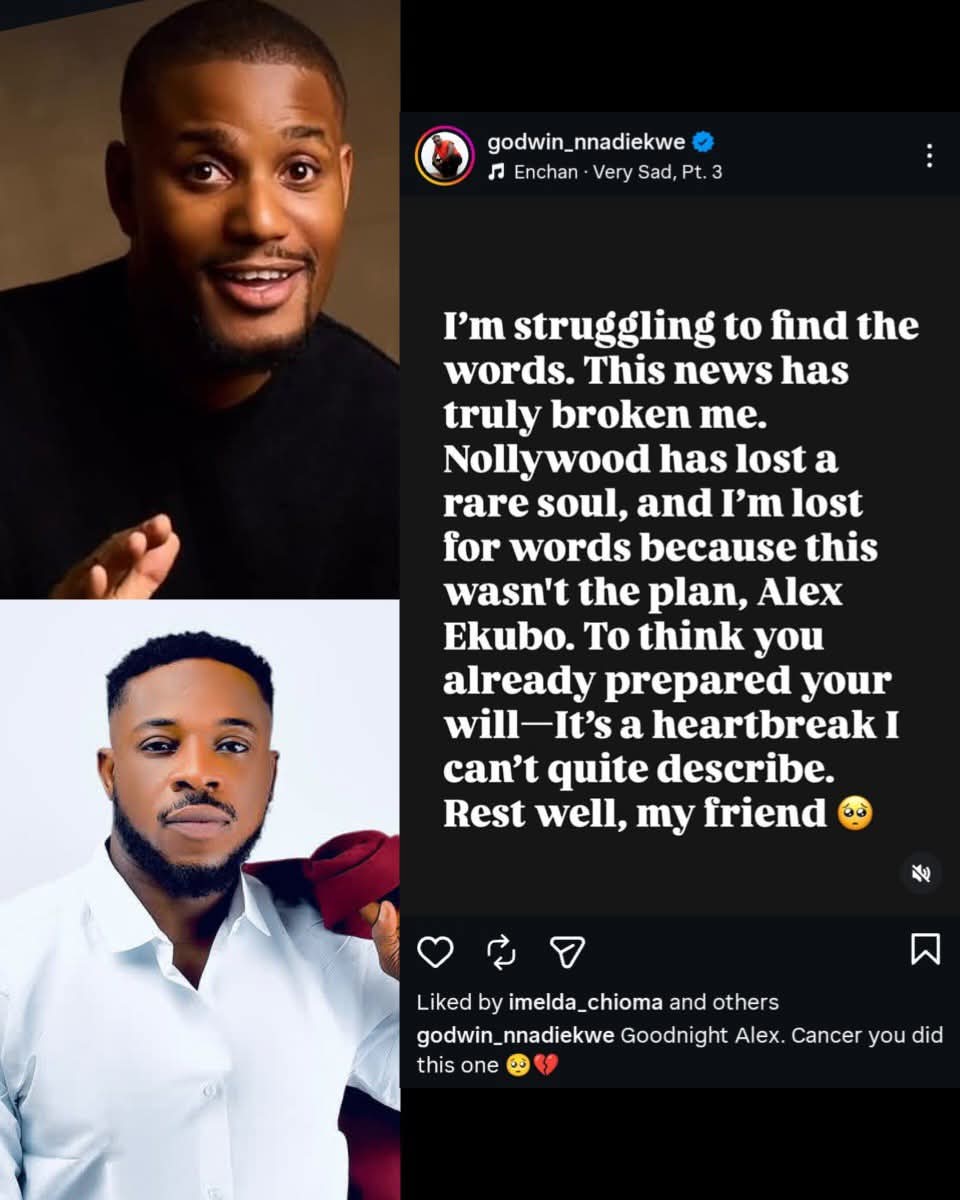
Task: Share the post via paper plane icon
Action: pos(567,952)
